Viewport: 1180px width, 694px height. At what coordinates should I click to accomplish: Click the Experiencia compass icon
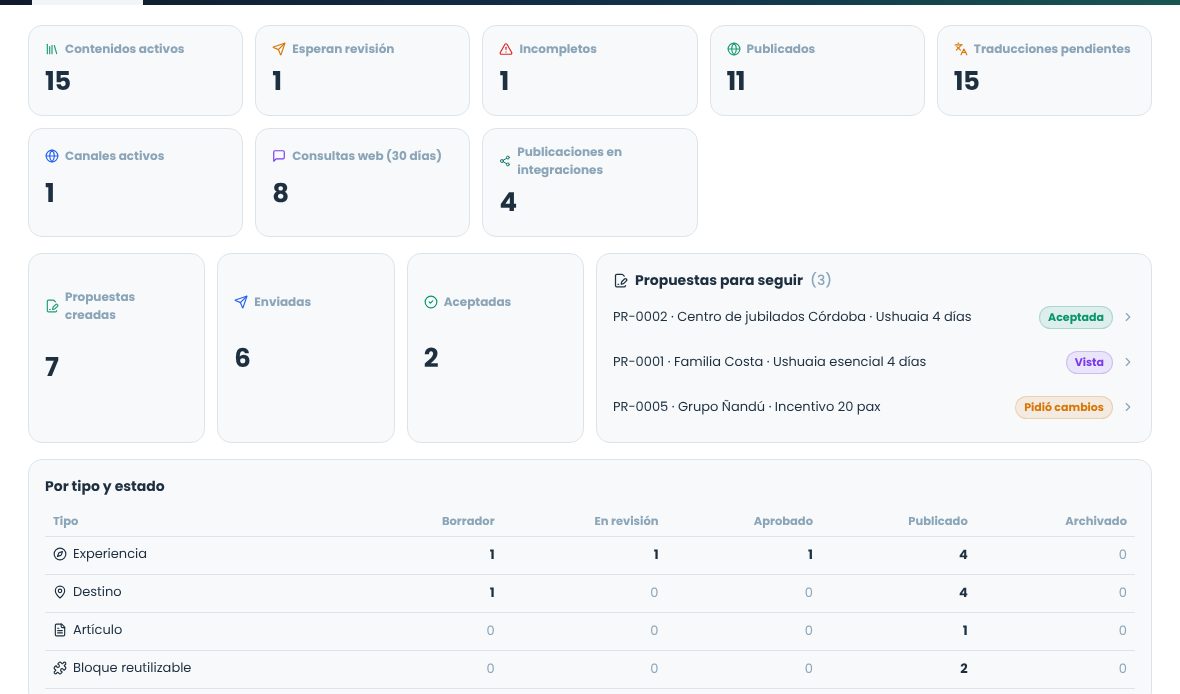tap(60, 554)
